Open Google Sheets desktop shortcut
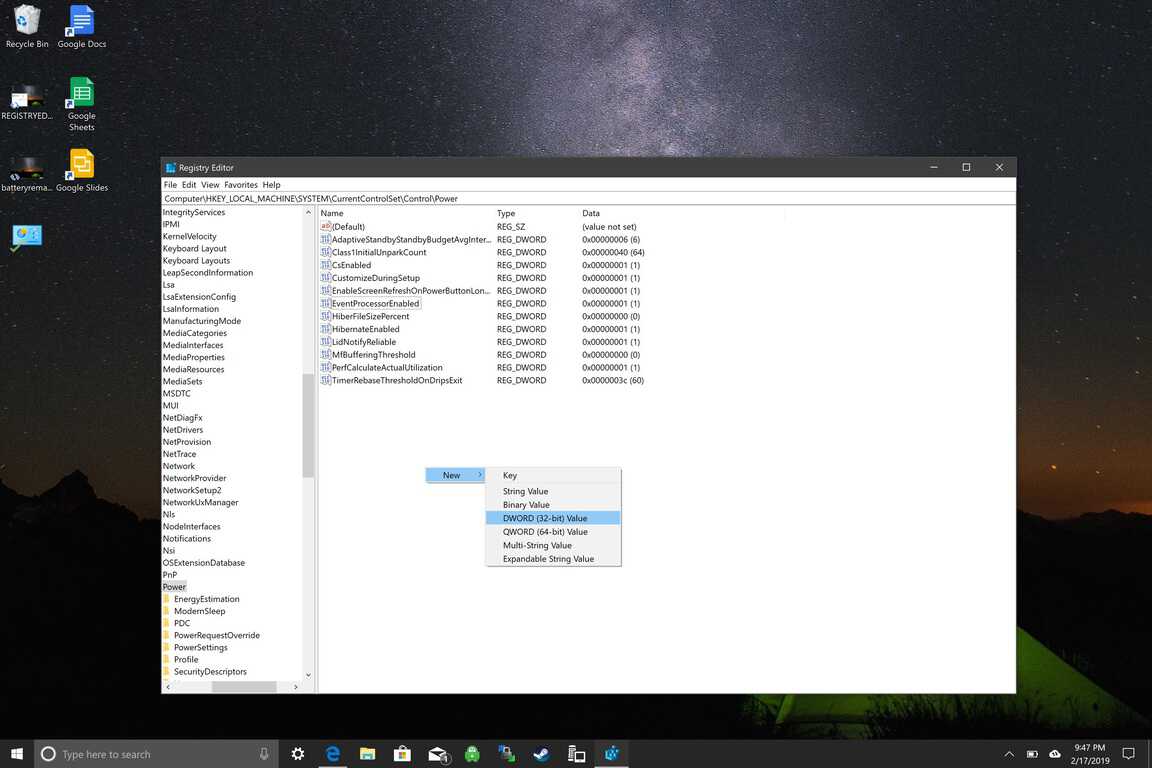The height and width of the screenshot is (768, 1152). tap(81, 93)
